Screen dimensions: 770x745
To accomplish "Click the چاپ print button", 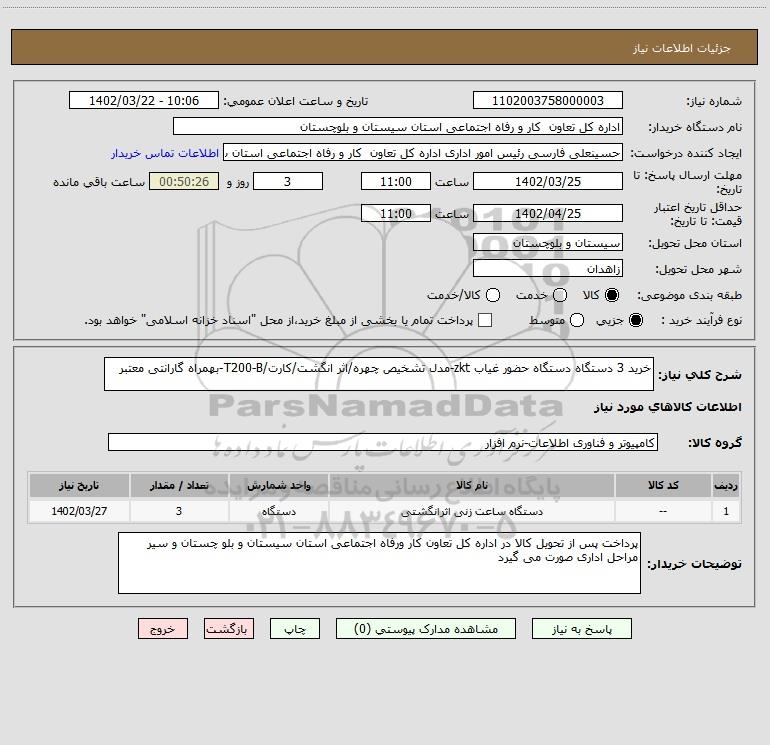I will [x=295, y=629].
